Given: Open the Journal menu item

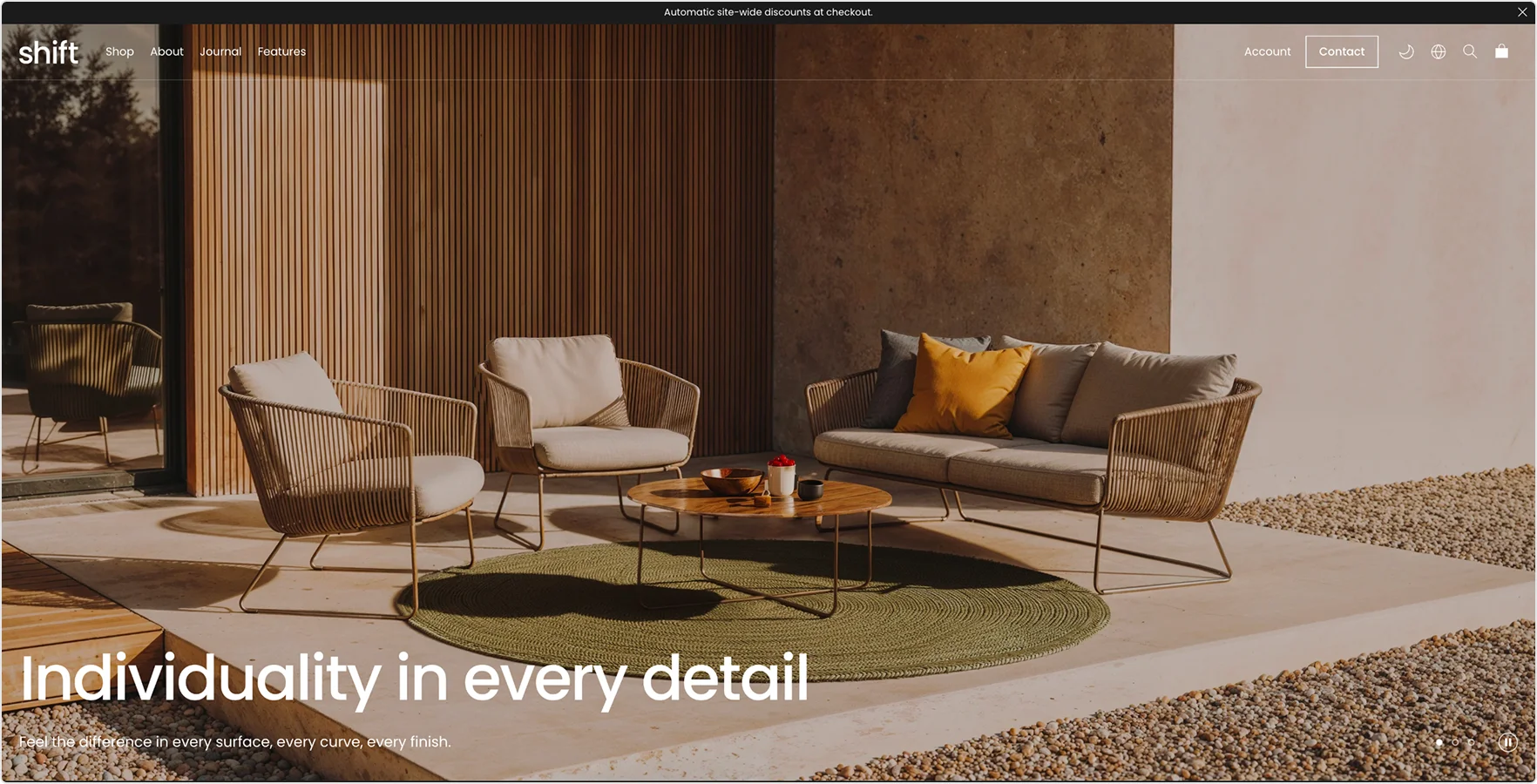Looking at the screenshot, I should 220,51.
